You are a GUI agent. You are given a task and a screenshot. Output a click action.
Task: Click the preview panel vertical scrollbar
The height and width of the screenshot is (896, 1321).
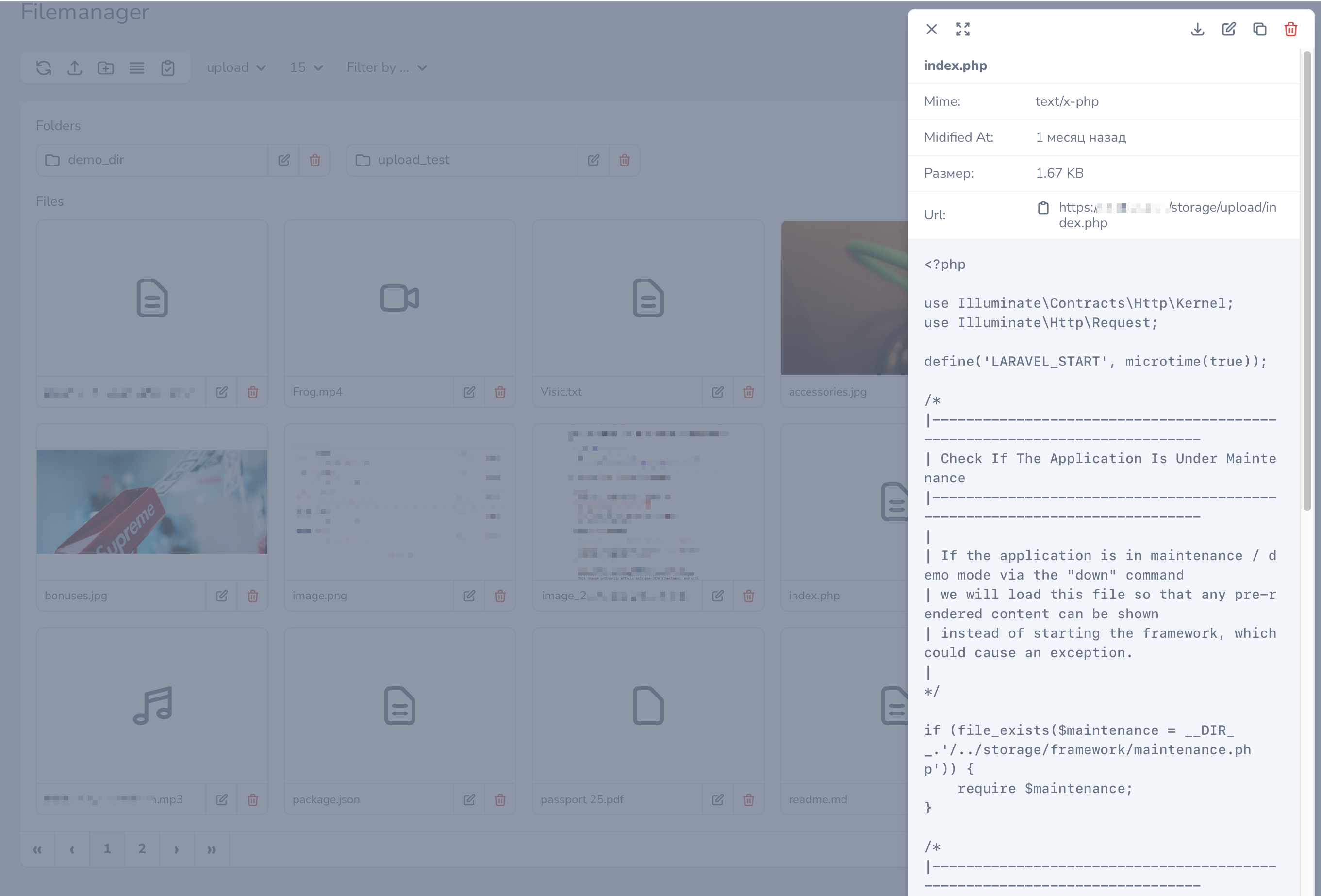click(1307, 280)
